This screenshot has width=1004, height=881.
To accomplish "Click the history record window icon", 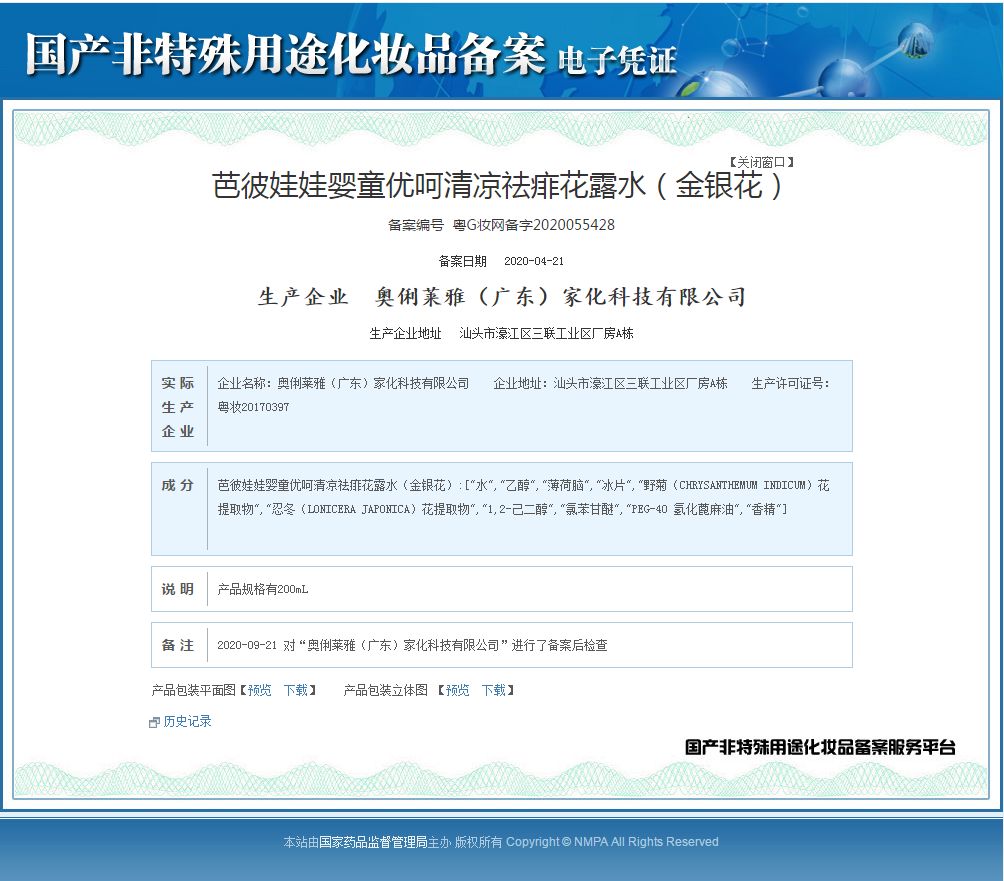I will pyautogui.click(x=154, y=722).
